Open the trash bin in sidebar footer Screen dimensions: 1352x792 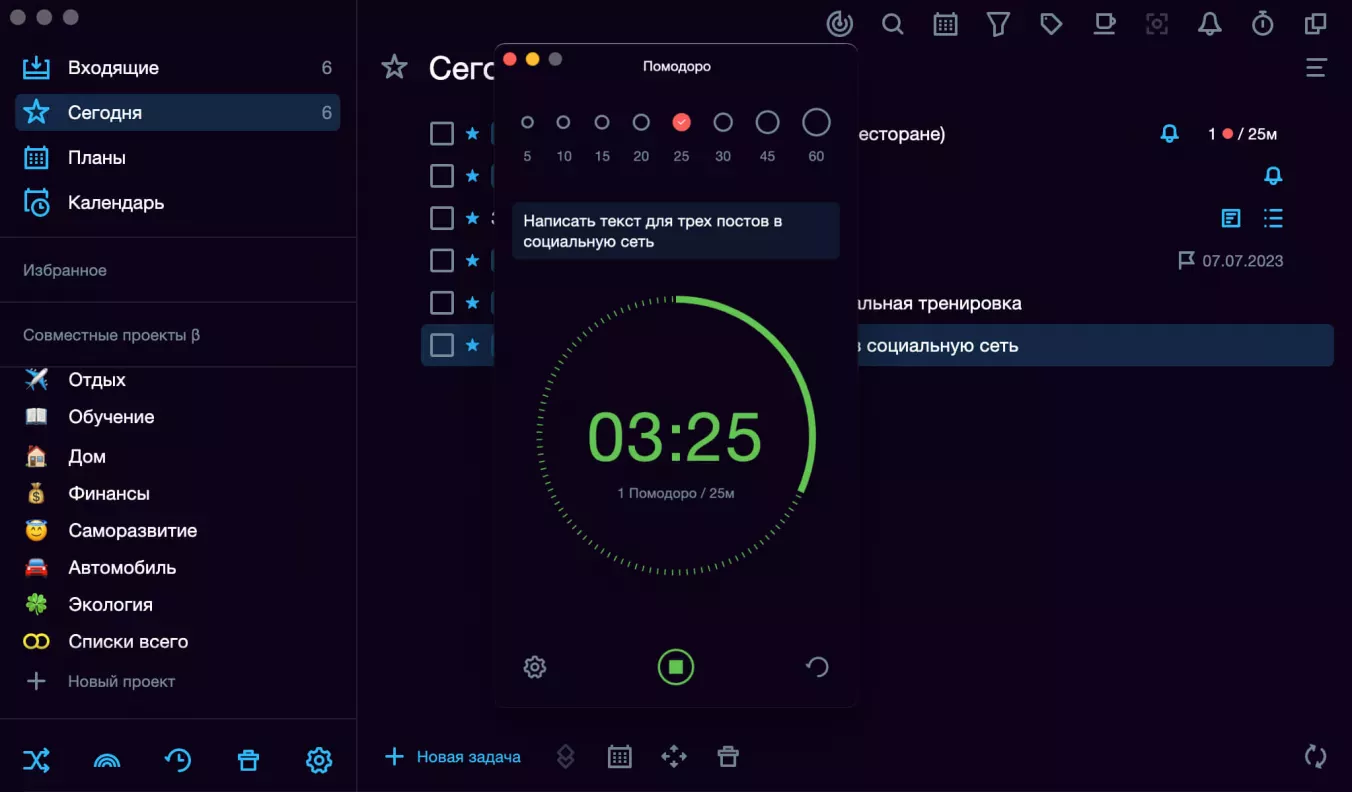pos(248,760)
